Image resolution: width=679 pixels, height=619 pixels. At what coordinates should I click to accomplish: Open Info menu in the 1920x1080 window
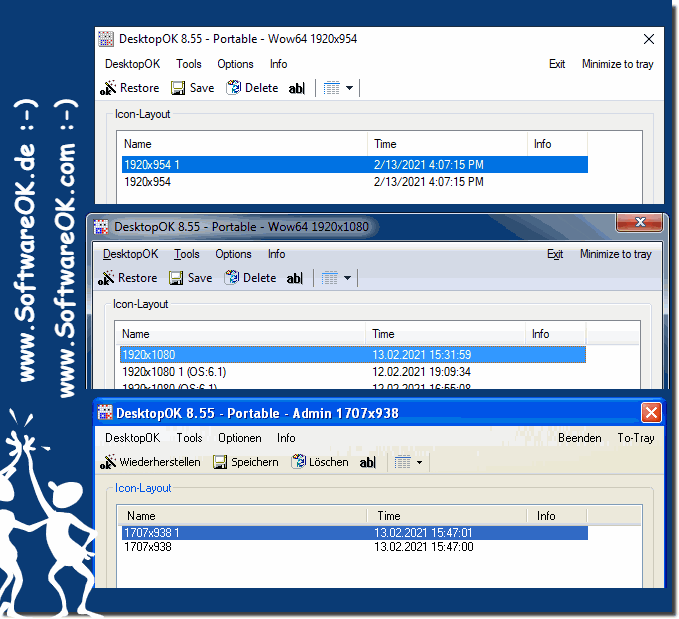point(276,254)
